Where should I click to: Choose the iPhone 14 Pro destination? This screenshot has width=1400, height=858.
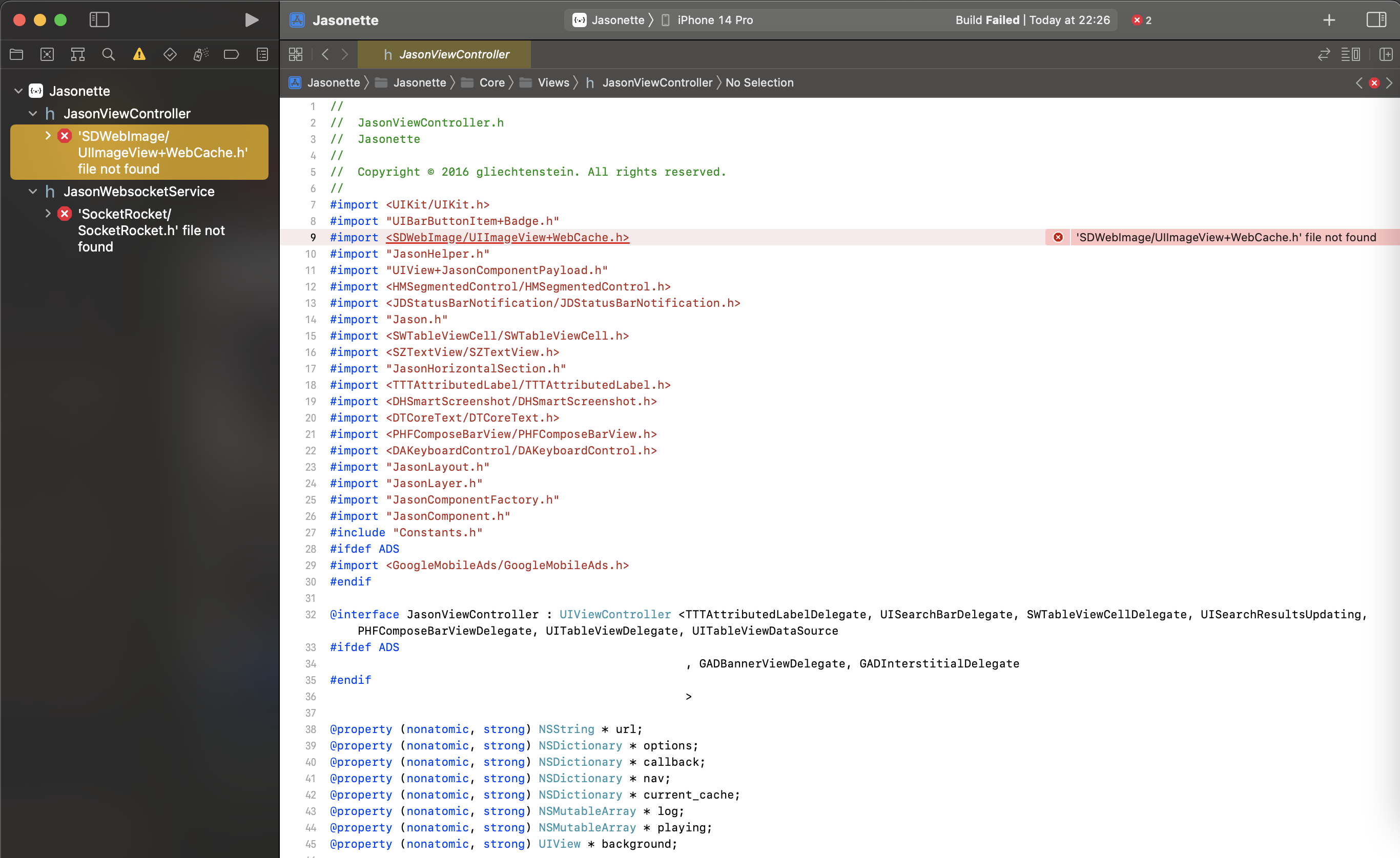[714, 20]
